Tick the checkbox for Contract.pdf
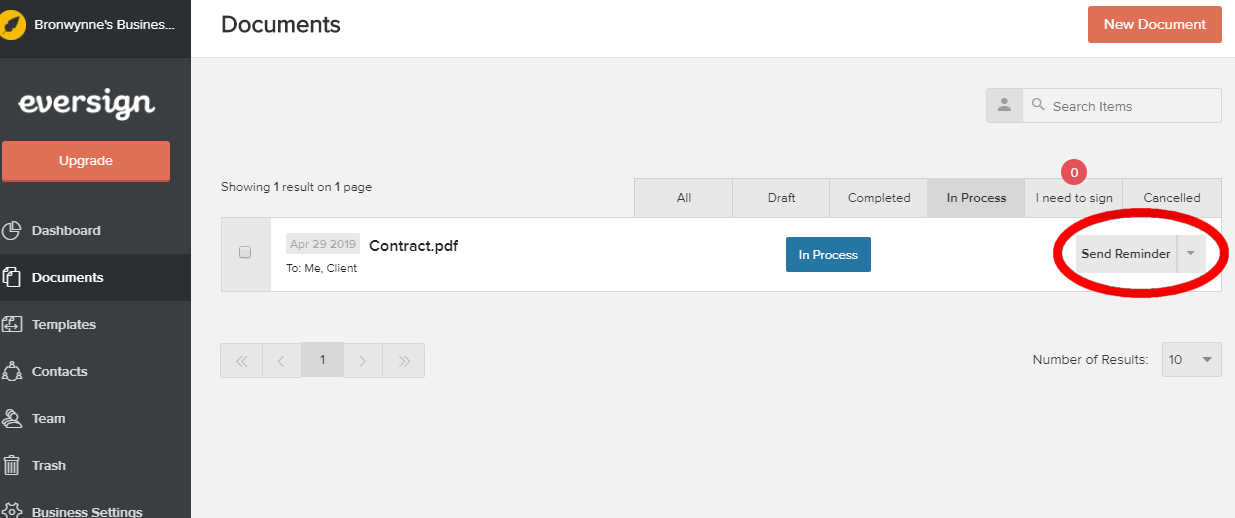Screen dimensions: 1235x518 coord(245,253)
